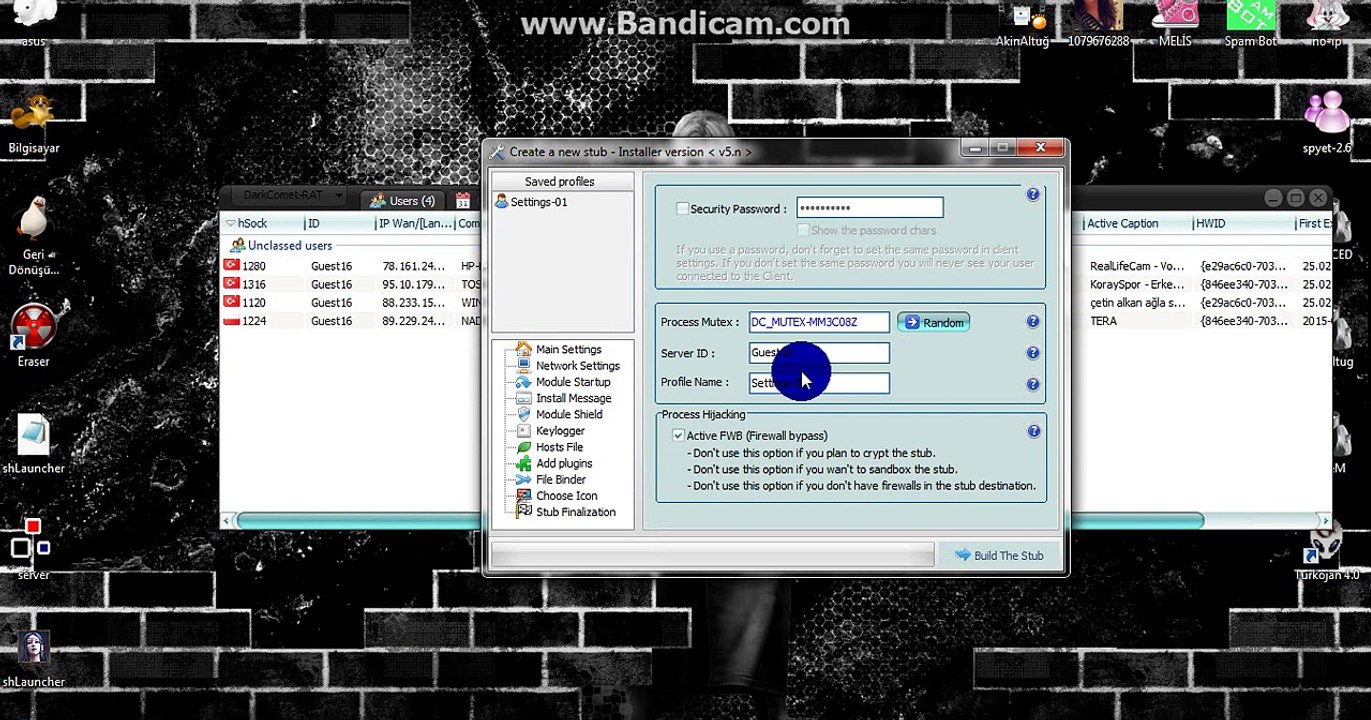Click the IP cell 78.161.24...
Viewport: 1371px width, 720px height.
[x=413, y=266]
